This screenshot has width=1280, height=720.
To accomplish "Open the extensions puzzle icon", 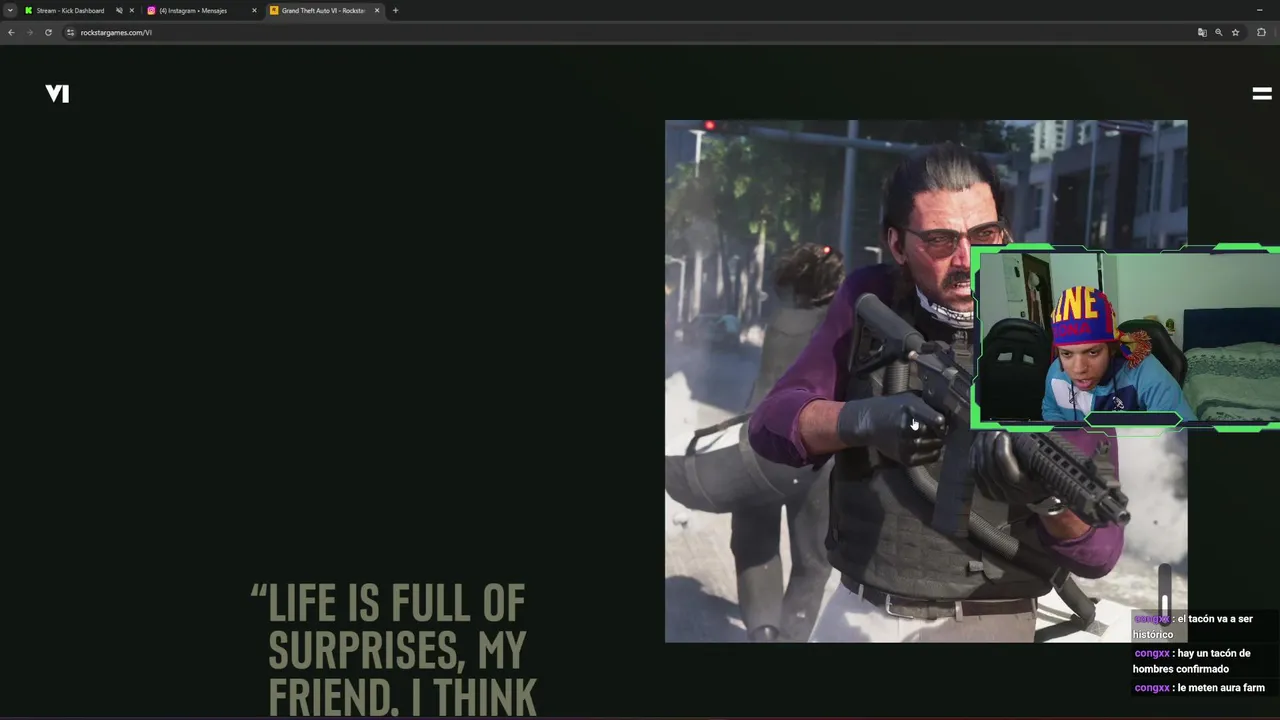I will click(1261, 32).
